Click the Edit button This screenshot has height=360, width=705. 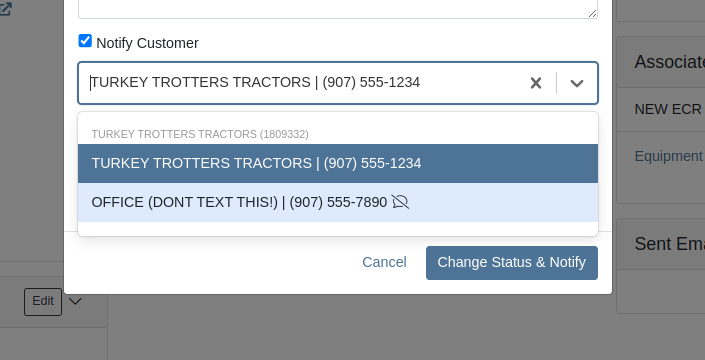pos(43,302)
